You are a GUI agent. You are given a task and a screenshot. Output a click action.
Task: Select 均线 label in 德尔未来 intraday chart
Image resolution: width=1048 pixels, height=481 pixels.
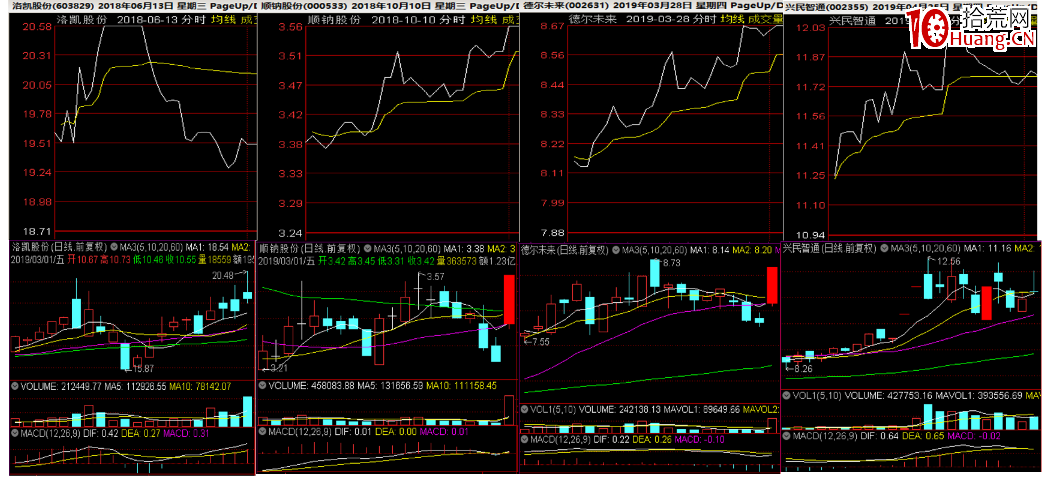pos(733,20)
